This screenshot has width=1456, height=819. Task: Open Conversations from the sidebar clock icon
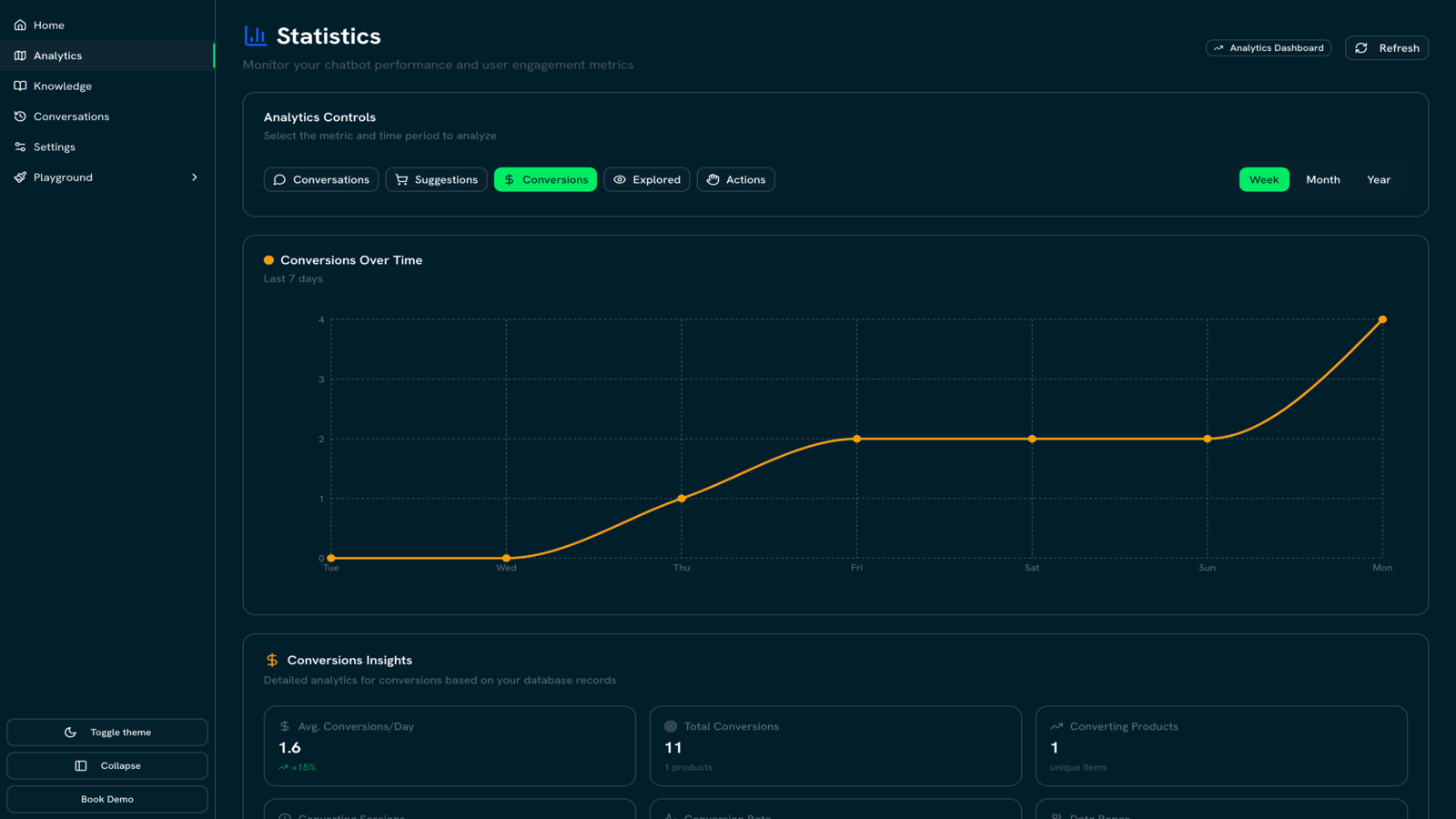pos(20,116)
